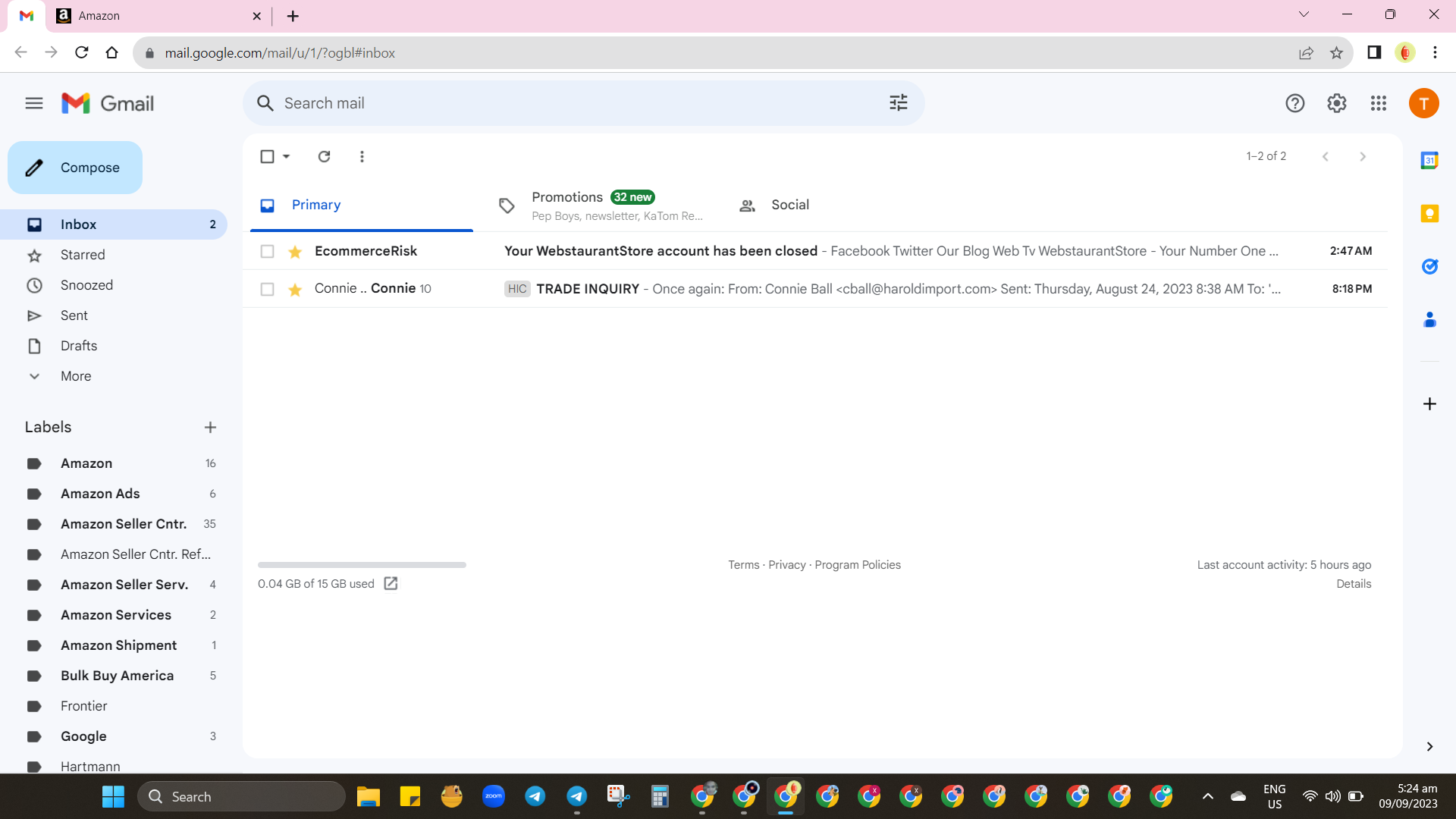Image resolution: width=1456 pixels, height=819 pixels.
Task: Open Google Contacts side panel
Action: [1429, 320]
